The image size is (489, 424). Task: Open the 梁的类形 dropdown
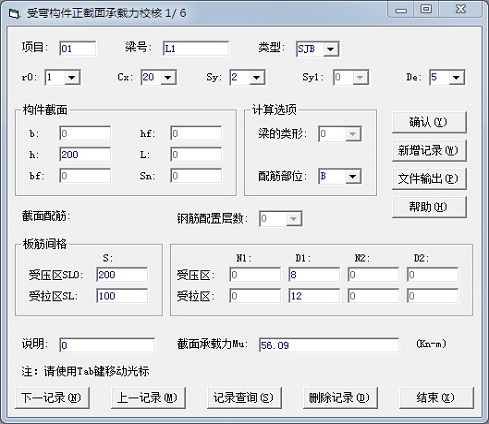coord(353,134)
